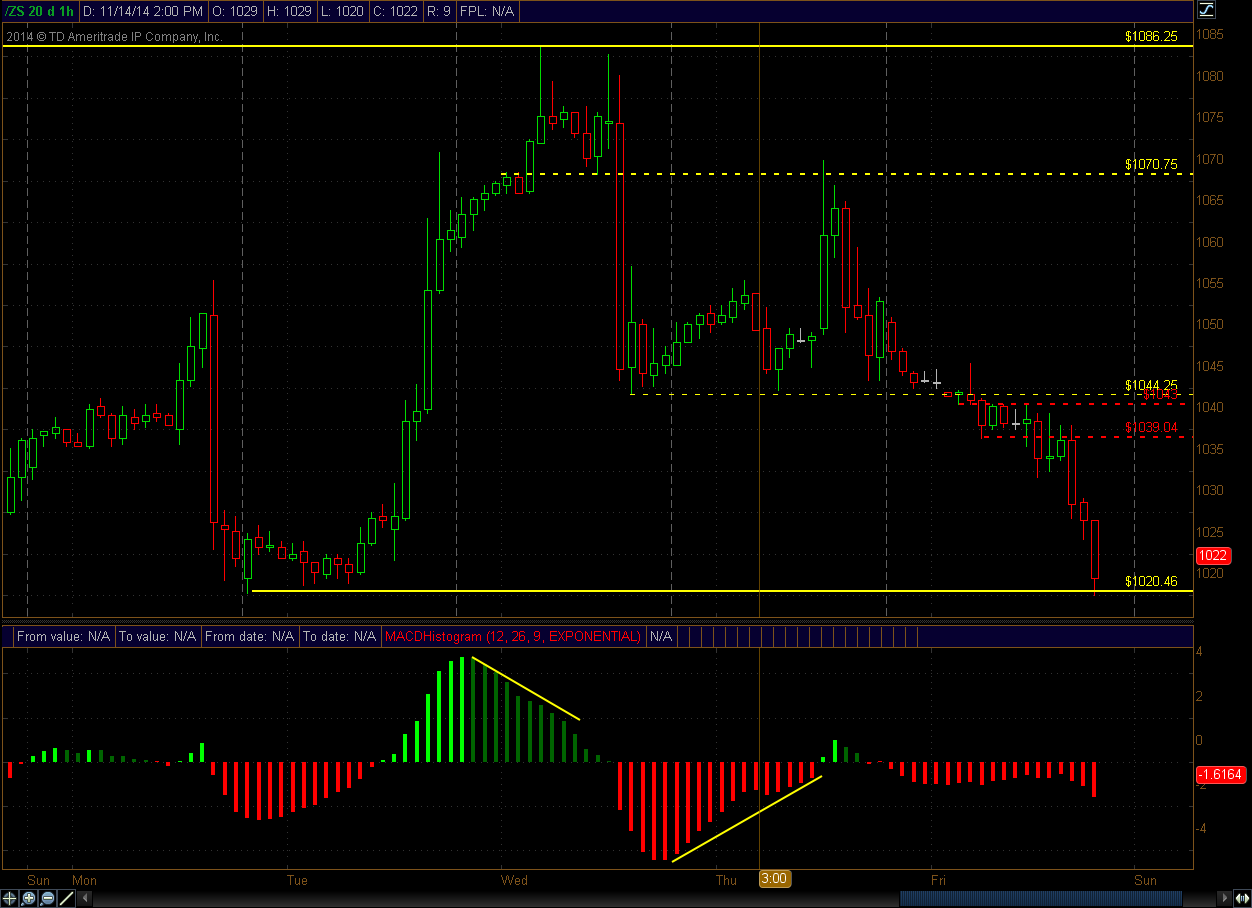Click the $1020.46 price level label
This screenshot has width=1252, height=908.
1151,581
